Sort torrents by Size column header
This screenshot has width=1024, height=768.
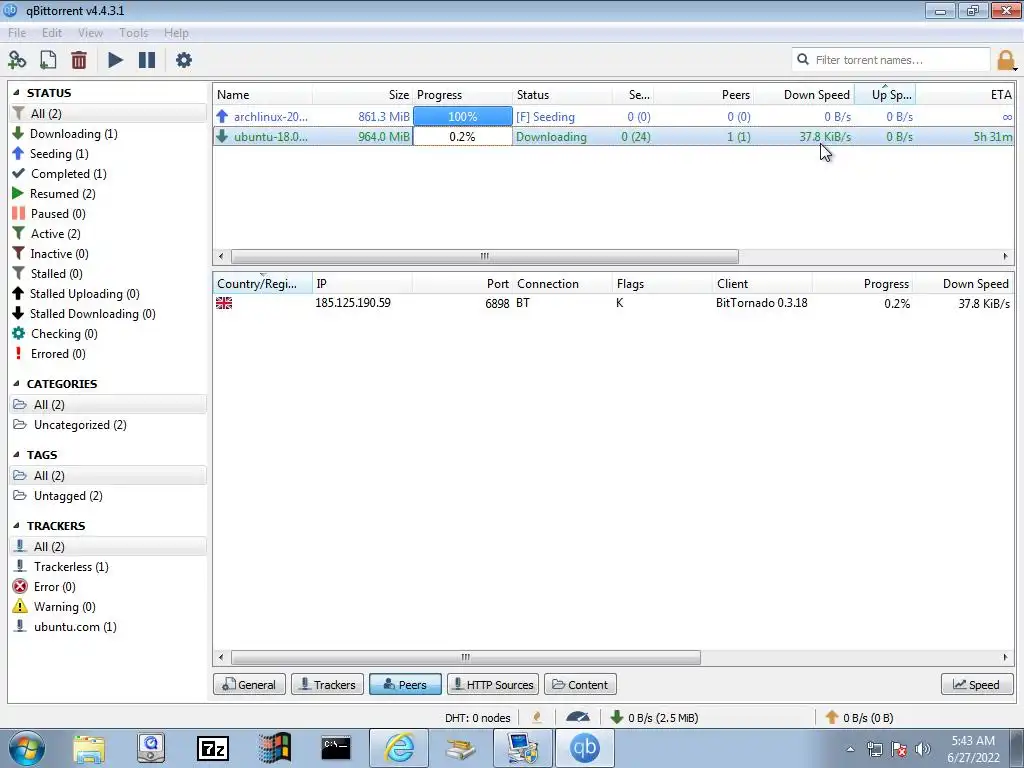pyautogui.click(x=362, y=95)
